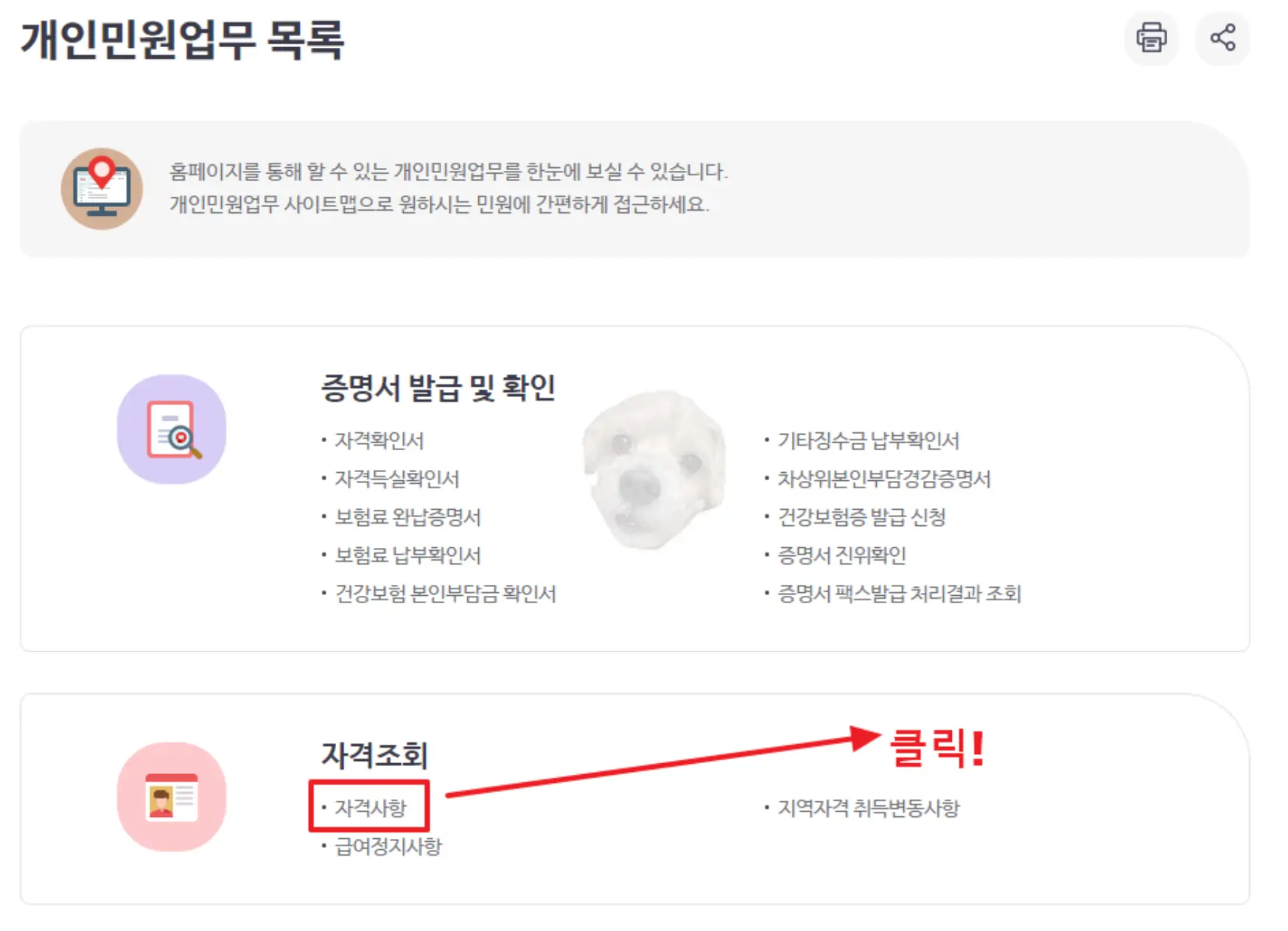Open 자격확인서 service
Viewport: 1288px width, 931px height.
[379, 440]
